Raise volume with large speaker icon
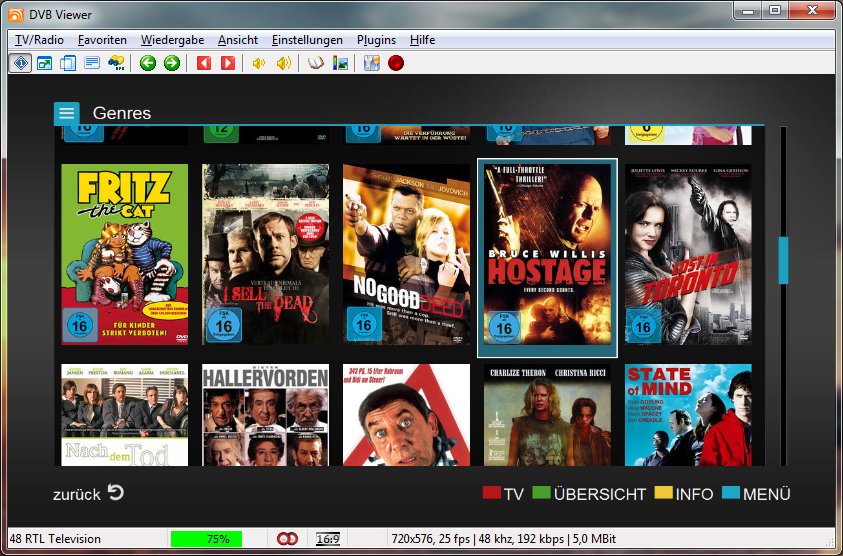The image size is (843, 556). click(284, 63)
